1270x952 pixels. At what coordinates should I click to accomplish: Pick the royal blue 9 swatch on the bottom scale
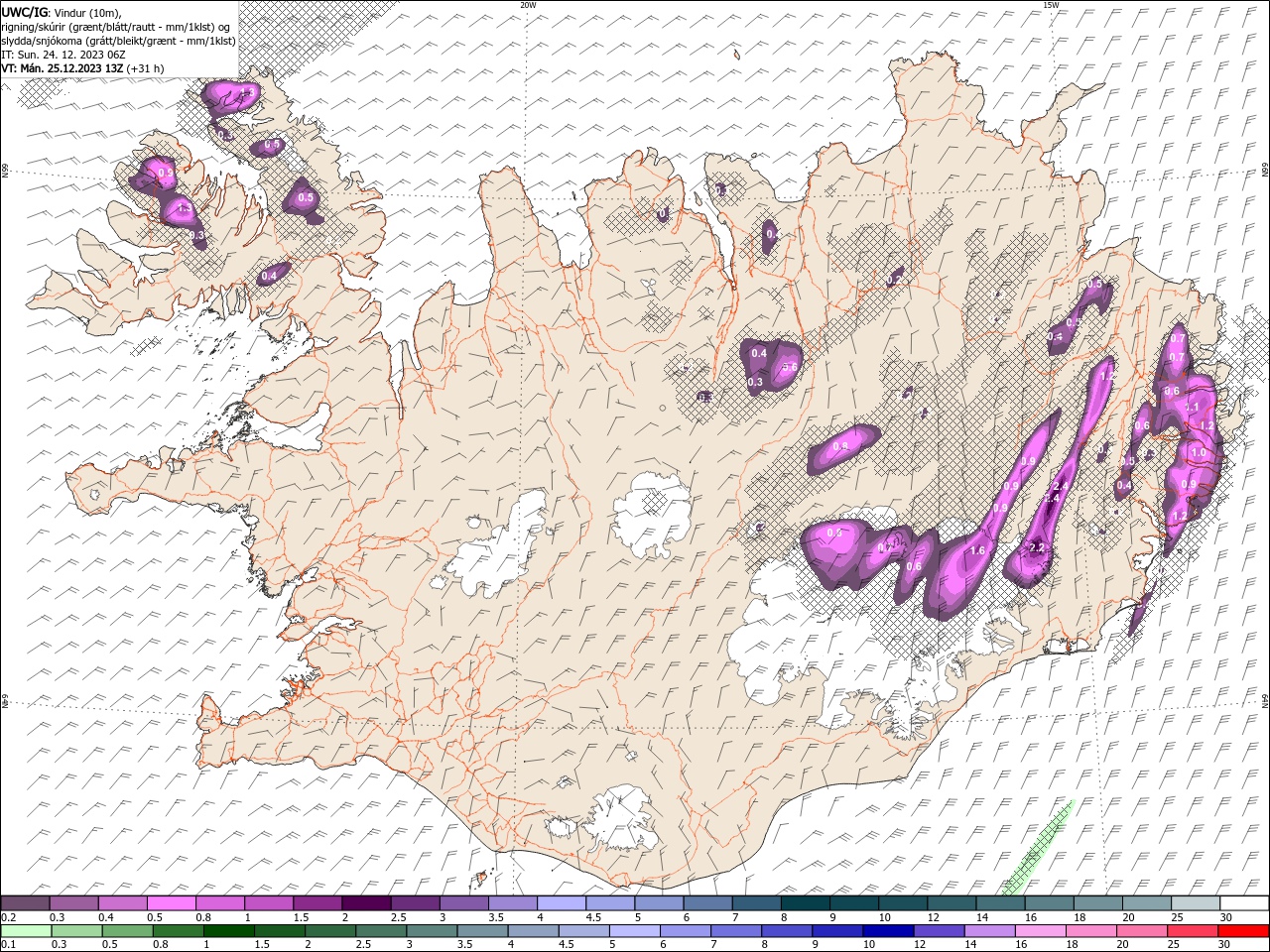click(x=837, y=931)
